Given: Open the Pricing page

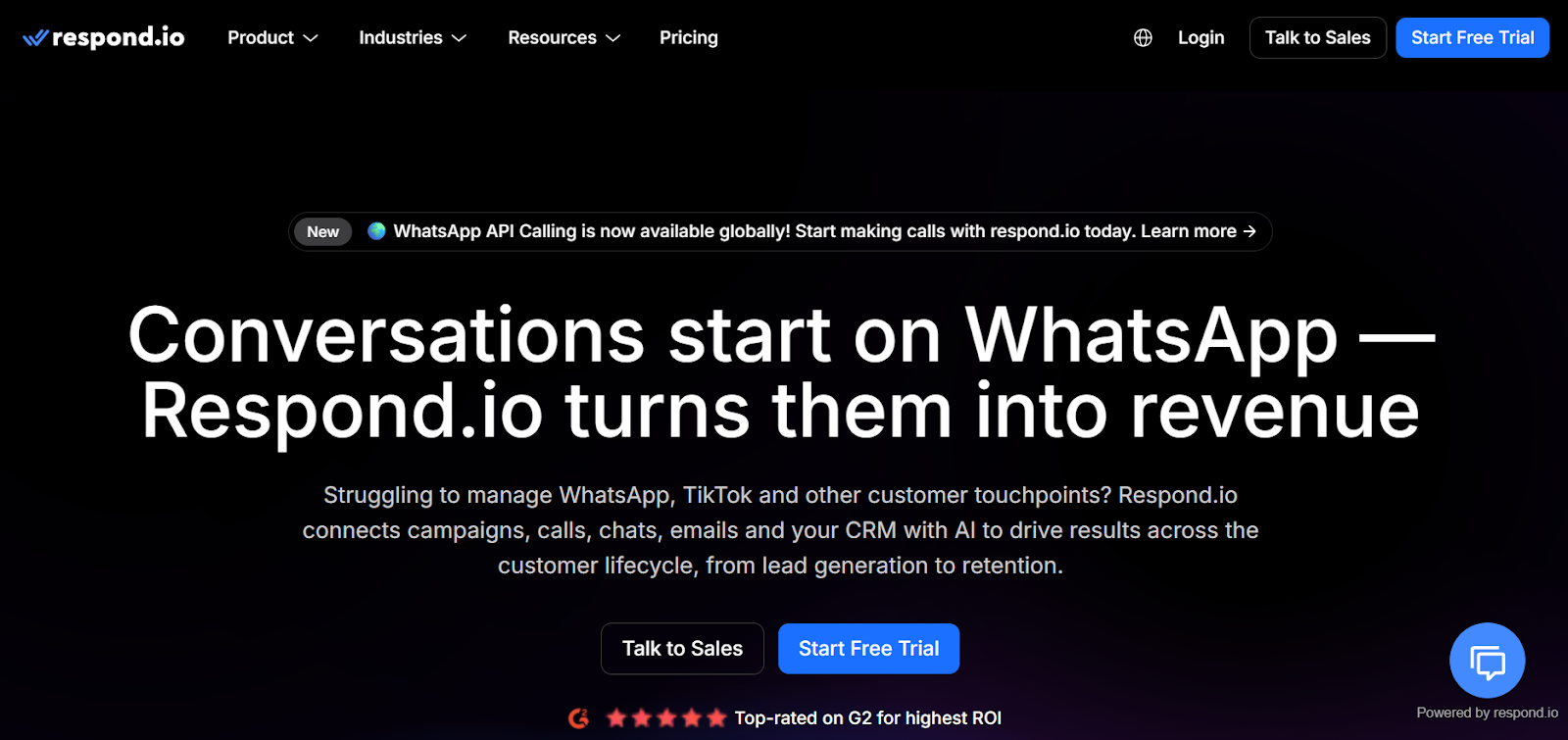Looking at the screenshot, I should pyautogui.click(x=689, y=37).
